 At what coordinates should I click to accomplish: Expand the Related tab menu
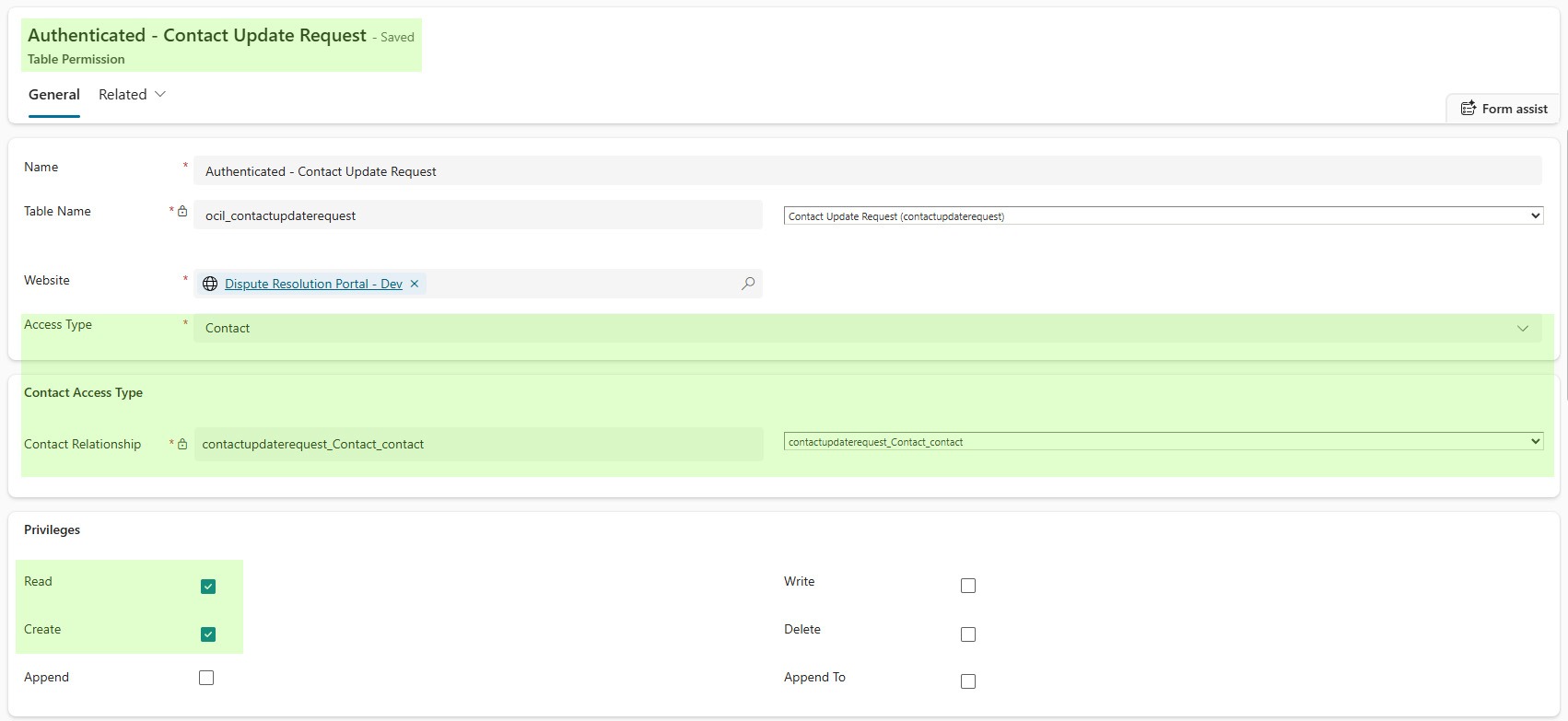click(x=132, y=95)
